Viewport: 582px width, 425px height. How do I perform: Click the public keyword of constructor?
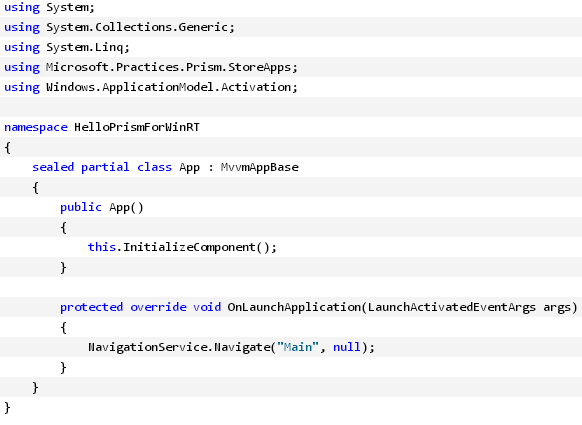click(x=81, y=207)
